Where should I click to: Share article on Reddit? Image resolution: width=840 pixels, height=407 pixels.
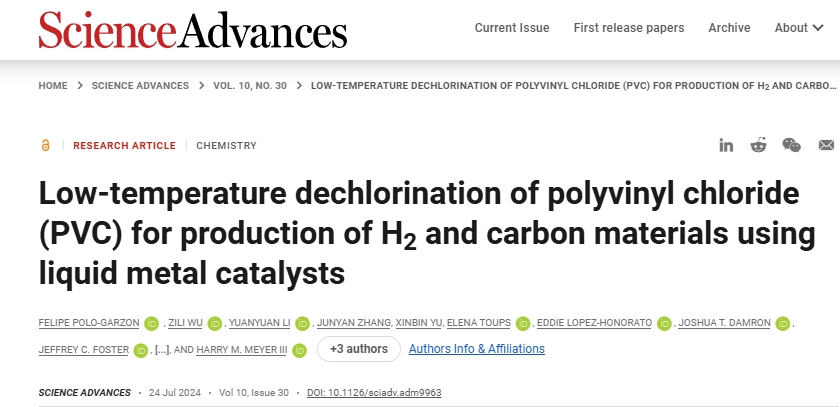758,145
